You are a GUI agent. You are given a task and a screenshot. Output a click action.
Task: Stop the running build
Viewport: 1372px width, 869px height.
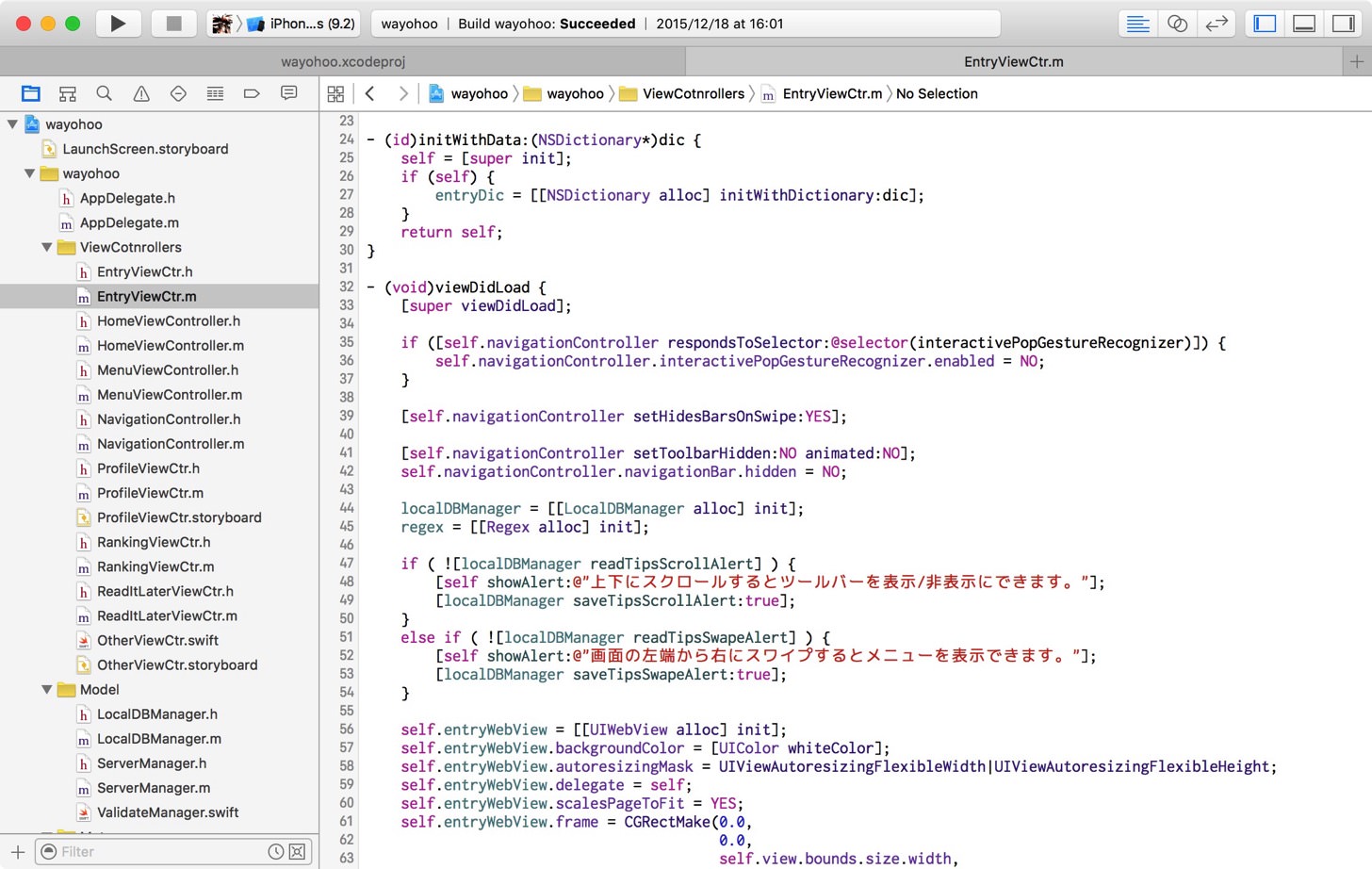173,24
